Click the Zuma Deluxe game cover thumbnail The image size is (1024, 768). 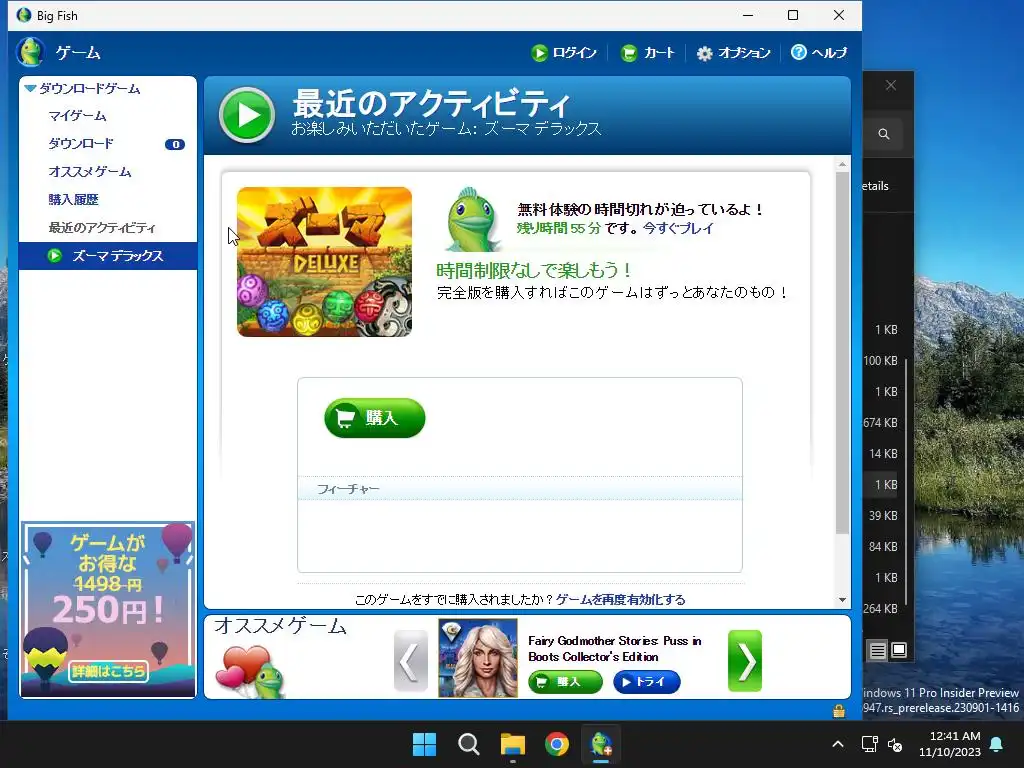click(325, 262)
